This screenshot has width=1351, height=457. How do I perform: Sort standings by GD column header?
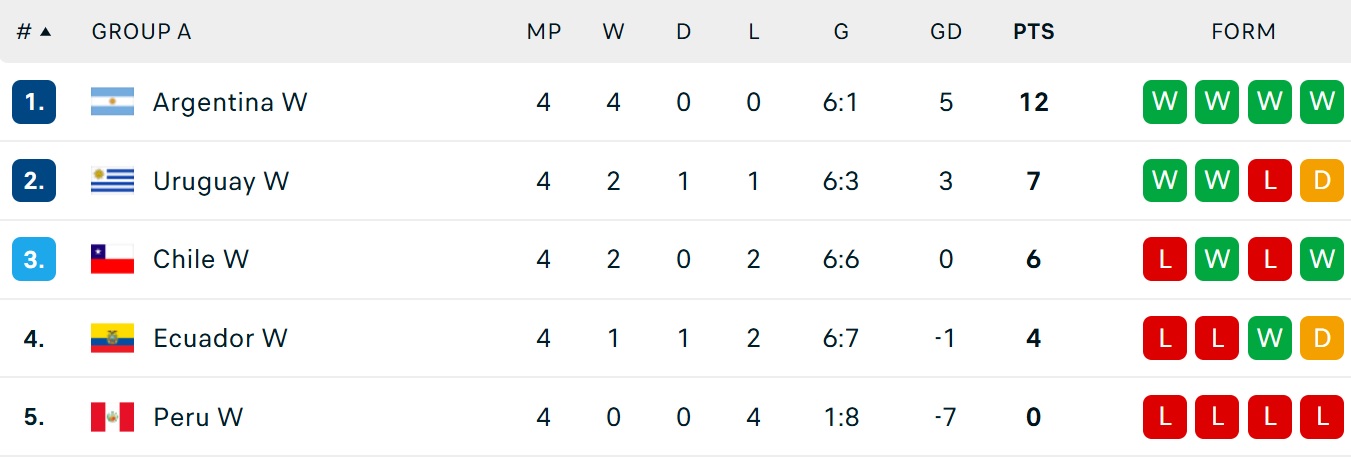click(945, 32)
